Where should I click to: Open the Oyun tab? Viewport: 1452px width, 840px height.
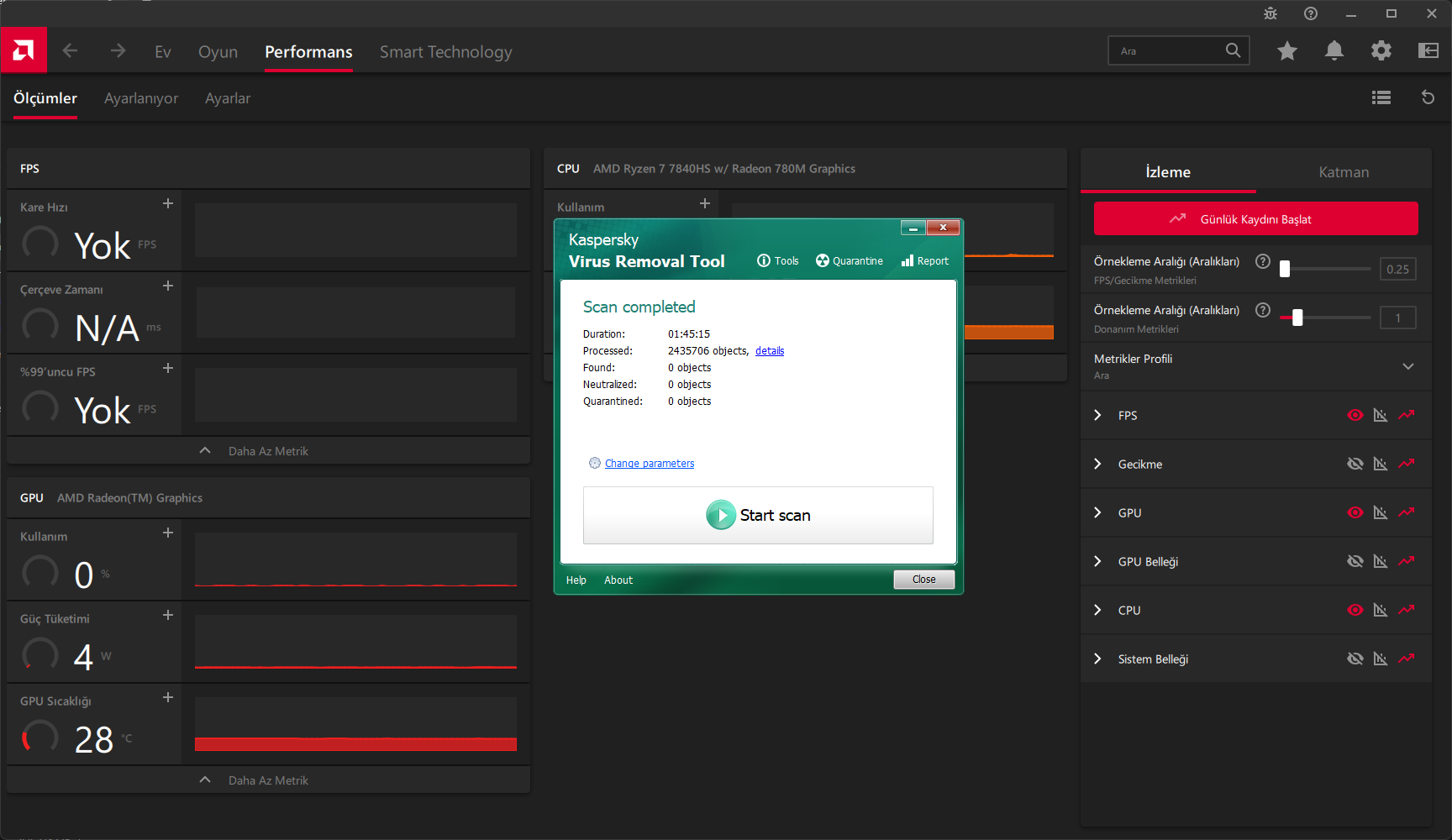[x=218, y=52]
